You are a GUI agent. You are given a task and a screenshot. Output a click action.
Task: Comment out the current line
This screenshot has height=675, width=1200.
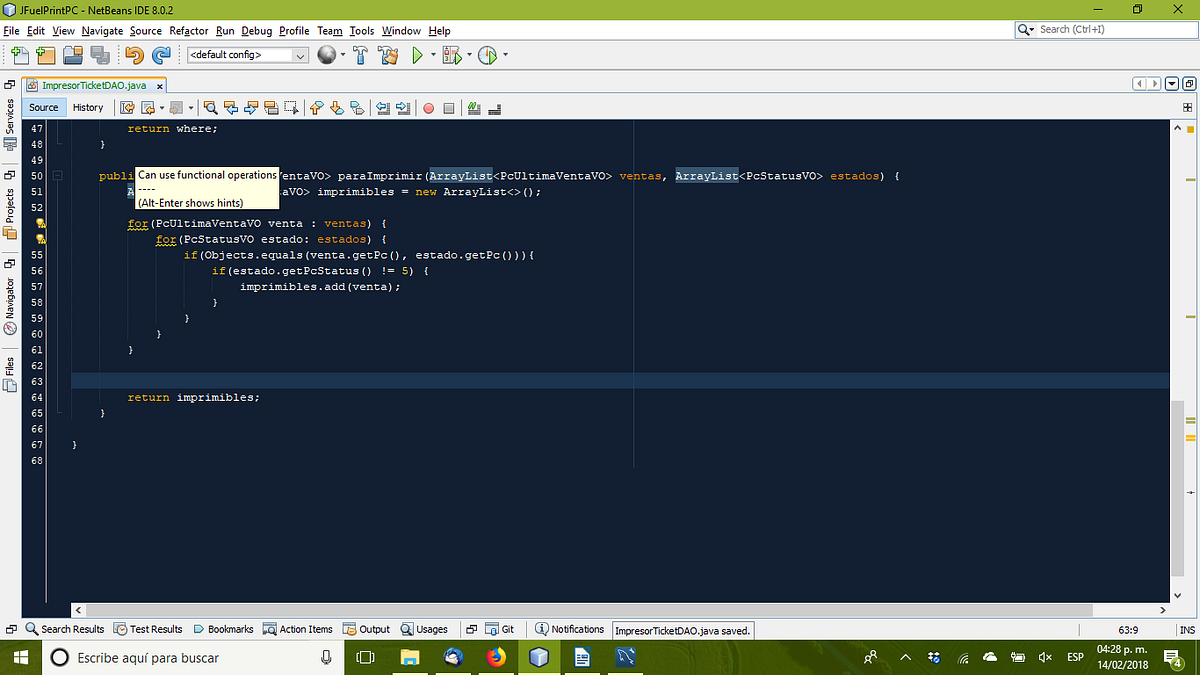coord(473,108)
